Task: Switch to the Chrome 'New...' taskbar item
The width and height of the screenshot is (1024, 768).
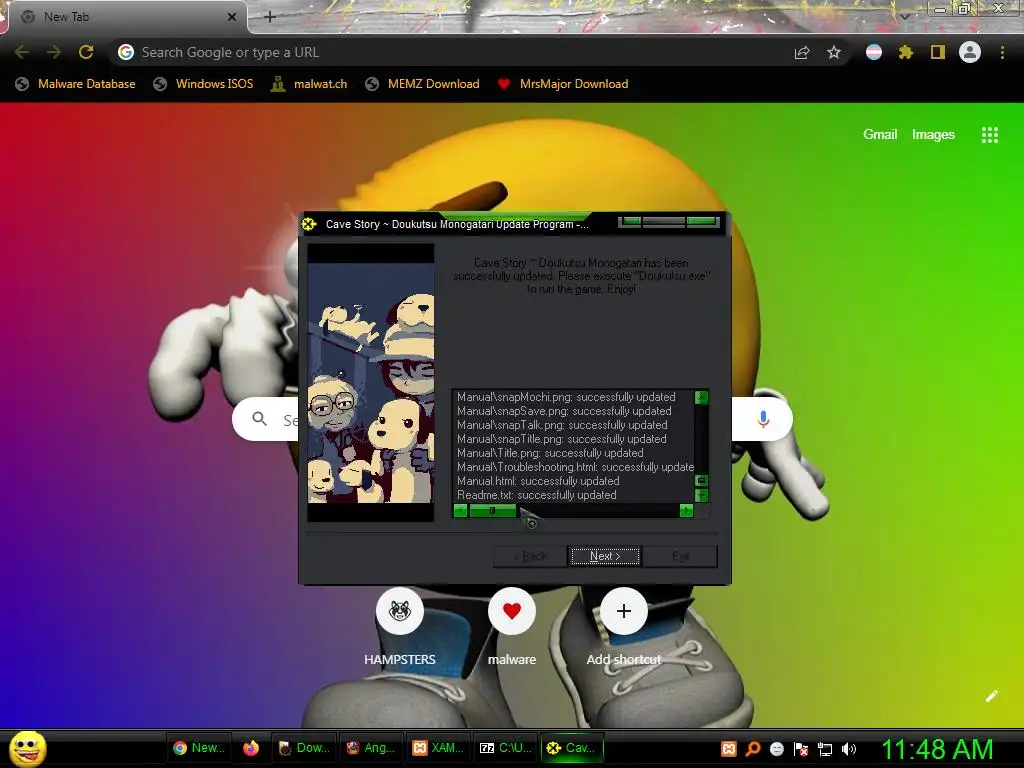Action: [199, 748]
